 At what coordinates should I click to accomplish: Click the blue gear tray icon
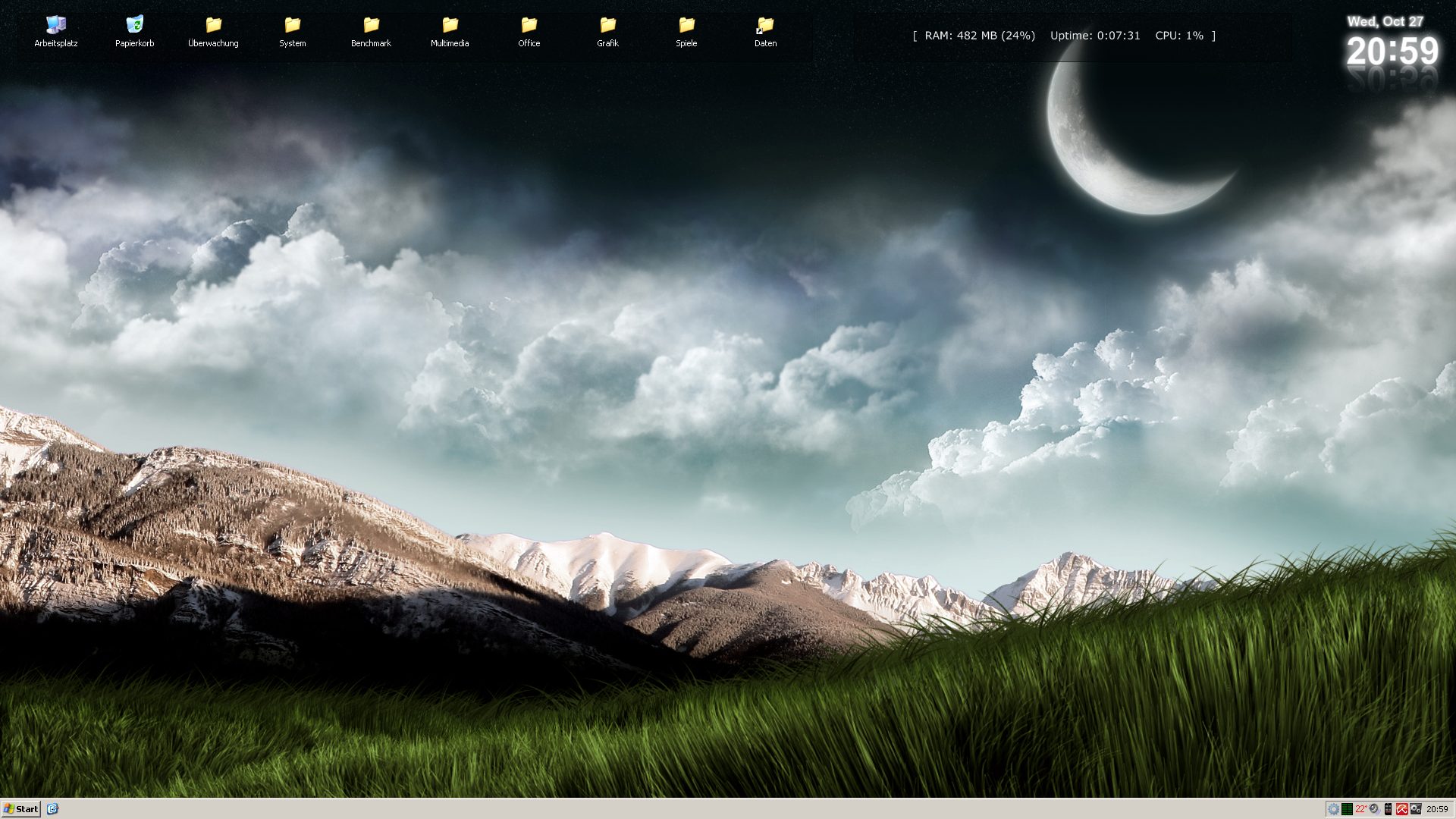[x=1333, y=809]
